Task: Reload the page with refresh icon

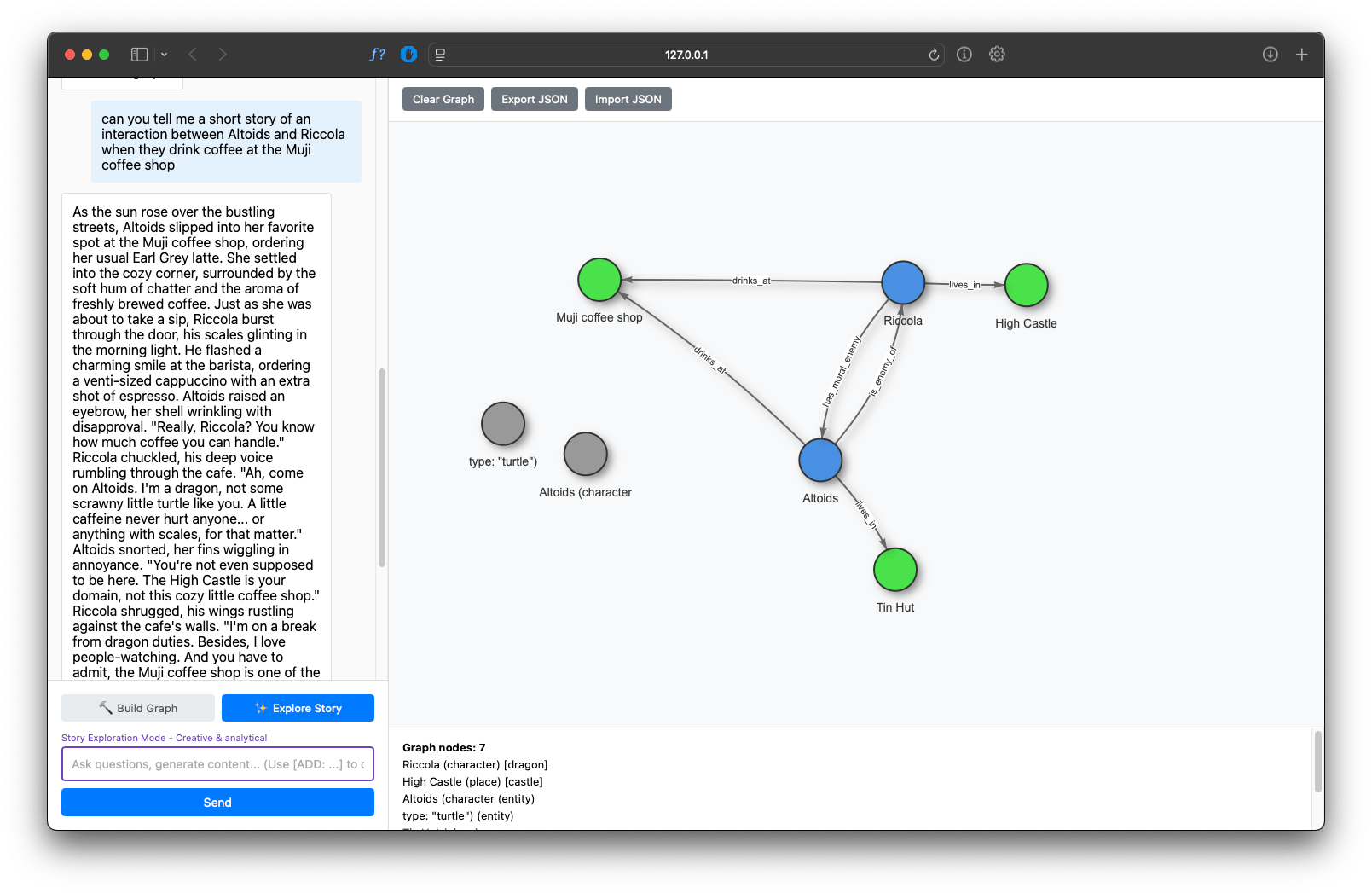Action: (x=934, y=55)
